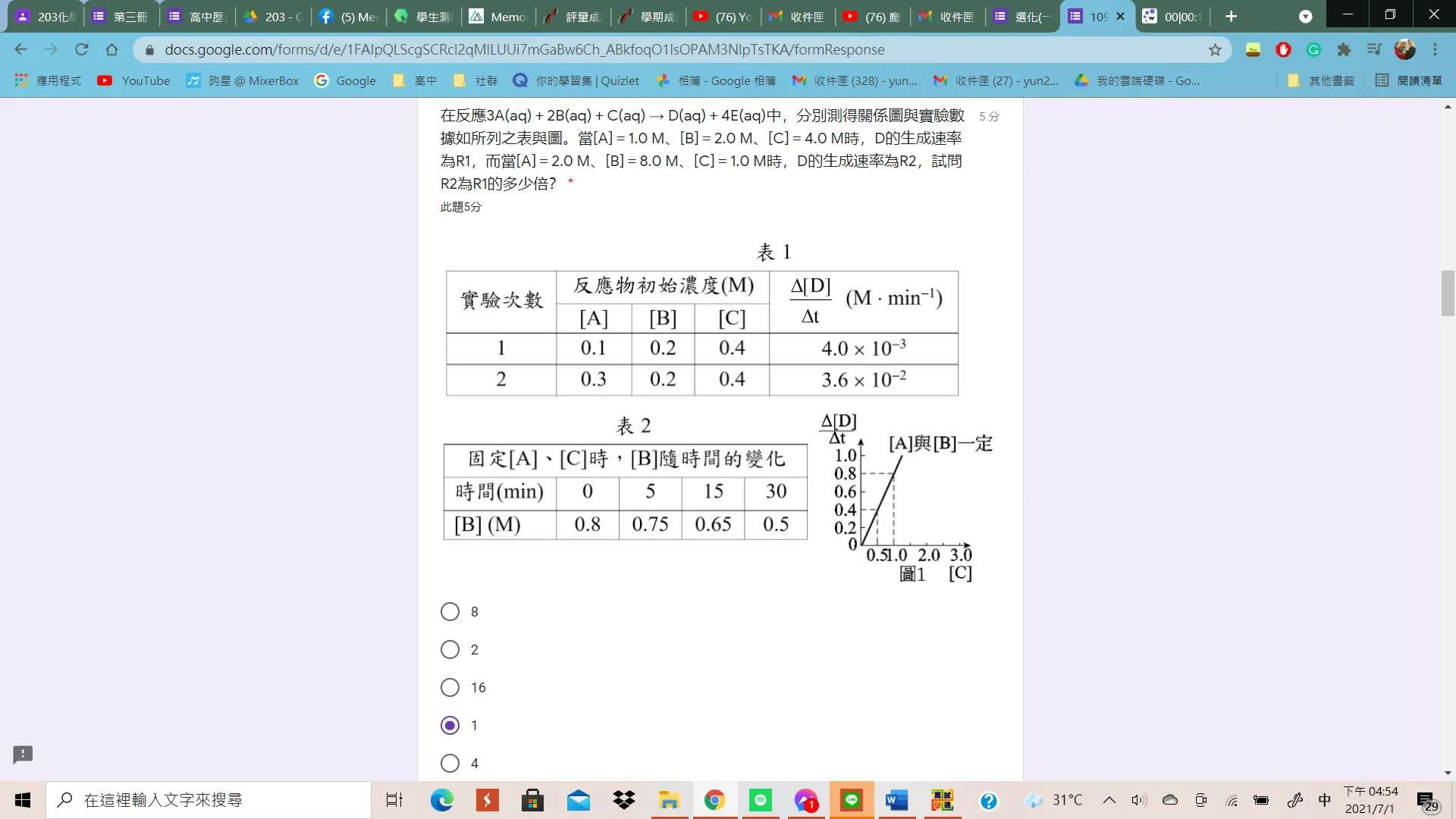This screenshot has height=819, width=1456.
Task: Open the volume control in tray
Action: (1138, 800)
